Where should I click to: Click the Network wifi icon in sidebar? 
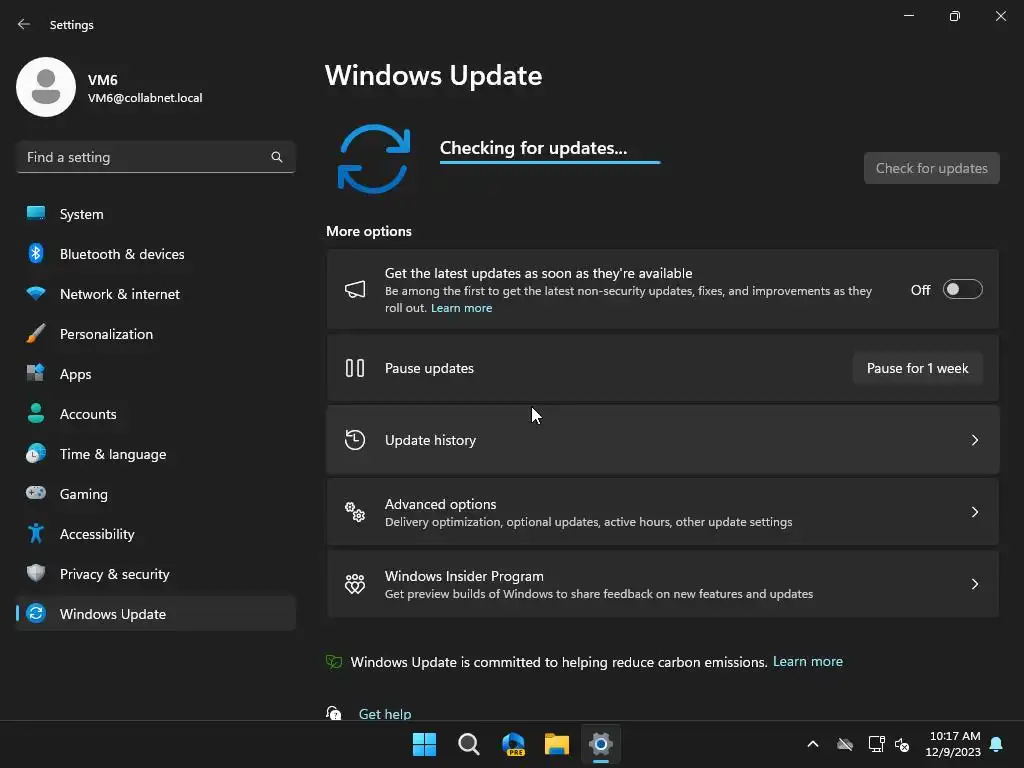[x=36, y=293]
